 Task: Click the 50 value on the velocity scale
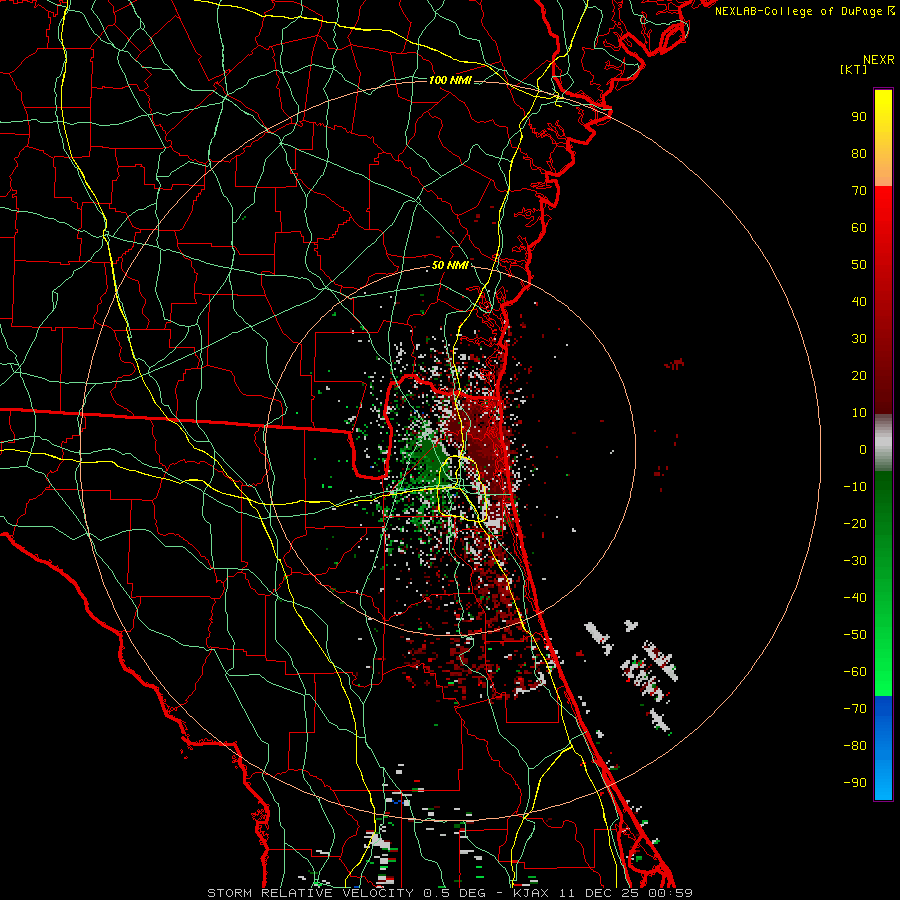tap(859, 265)
